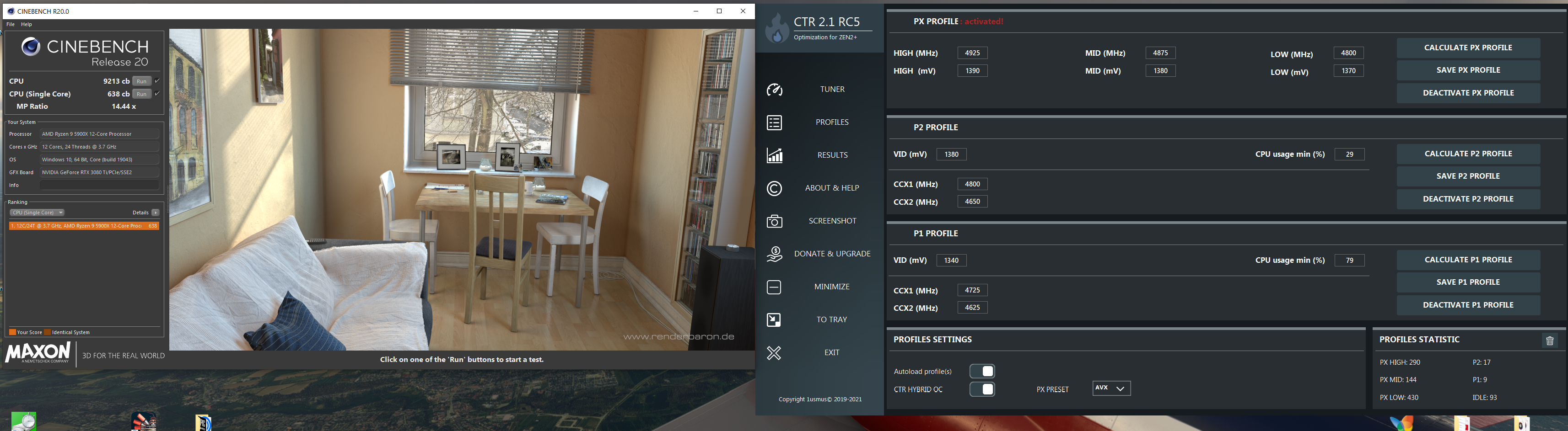
Task: Select the ABOUT & HELP menu label
Action: point(832,188)
